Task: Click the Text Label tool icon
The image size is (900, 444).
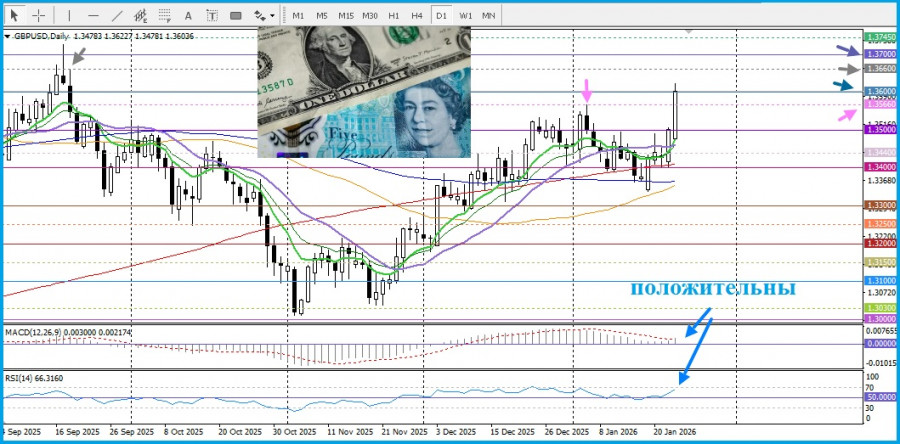Action: 212,16
